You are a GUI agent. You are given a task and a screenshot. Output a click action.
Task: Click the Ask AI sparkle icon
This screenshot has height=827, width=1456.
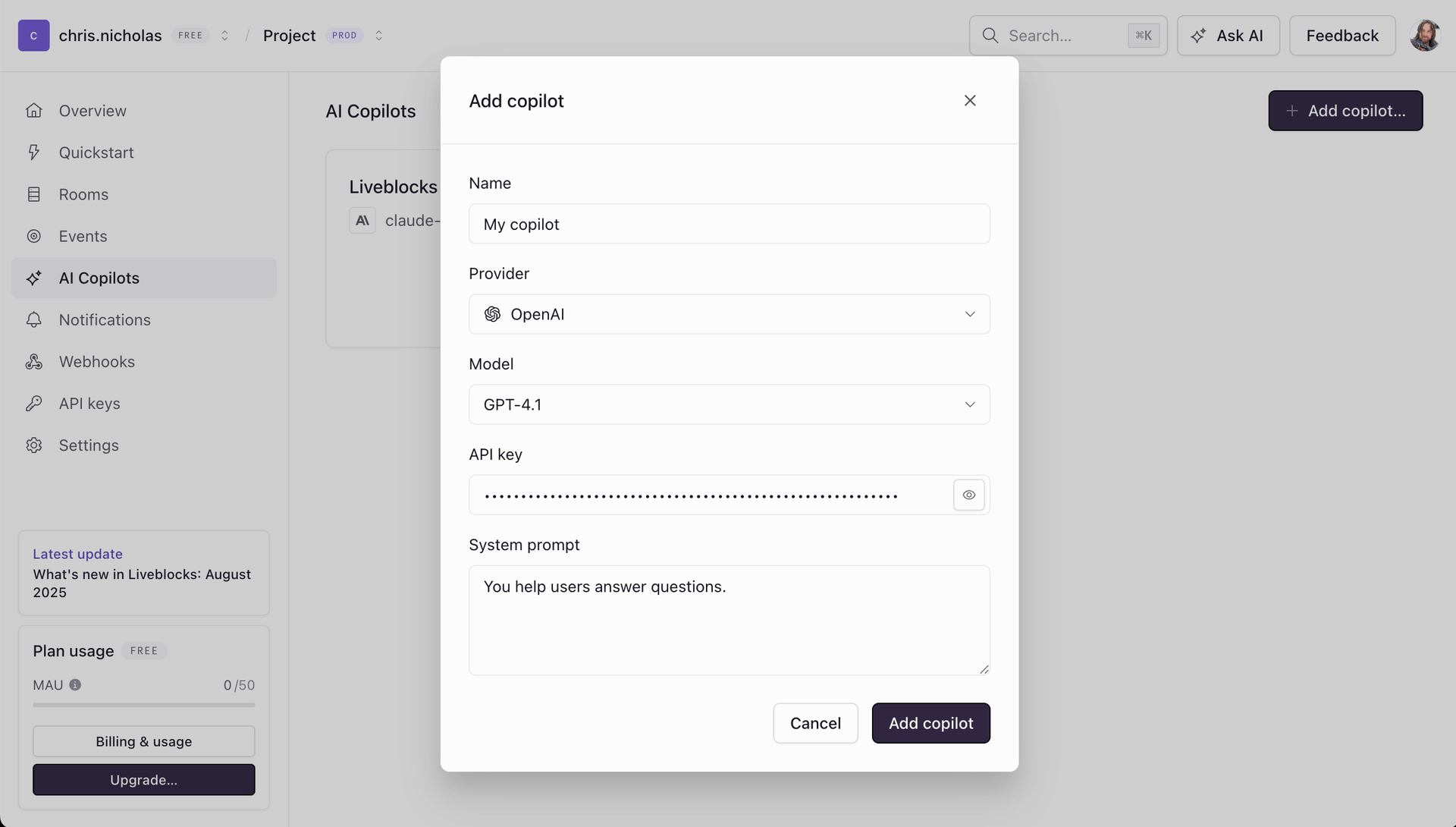[1199, 35]
